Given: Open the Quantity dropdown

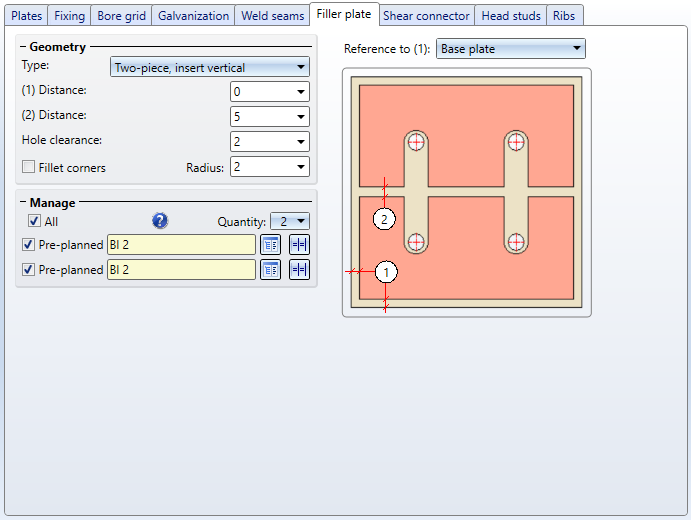Looking at the screenshot, I should click(x=290, y=221).
